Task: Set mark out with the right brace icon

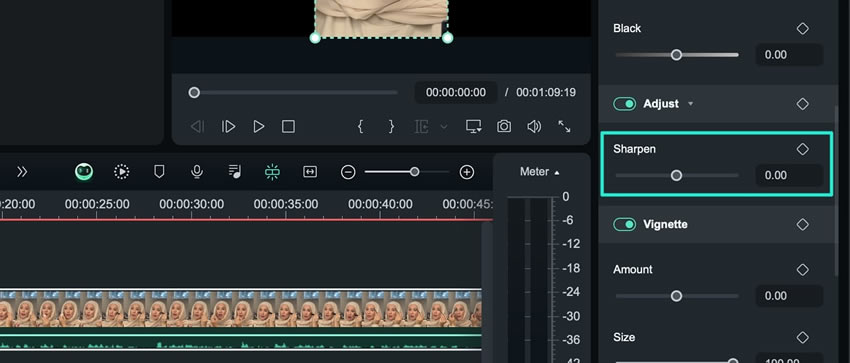Action: tap(391, 127)
